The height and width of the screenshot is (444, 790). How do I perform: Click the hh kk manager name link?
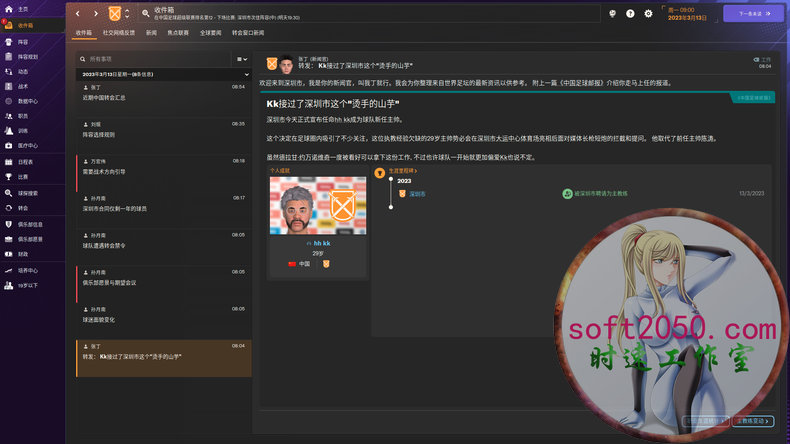coord(321,243)
